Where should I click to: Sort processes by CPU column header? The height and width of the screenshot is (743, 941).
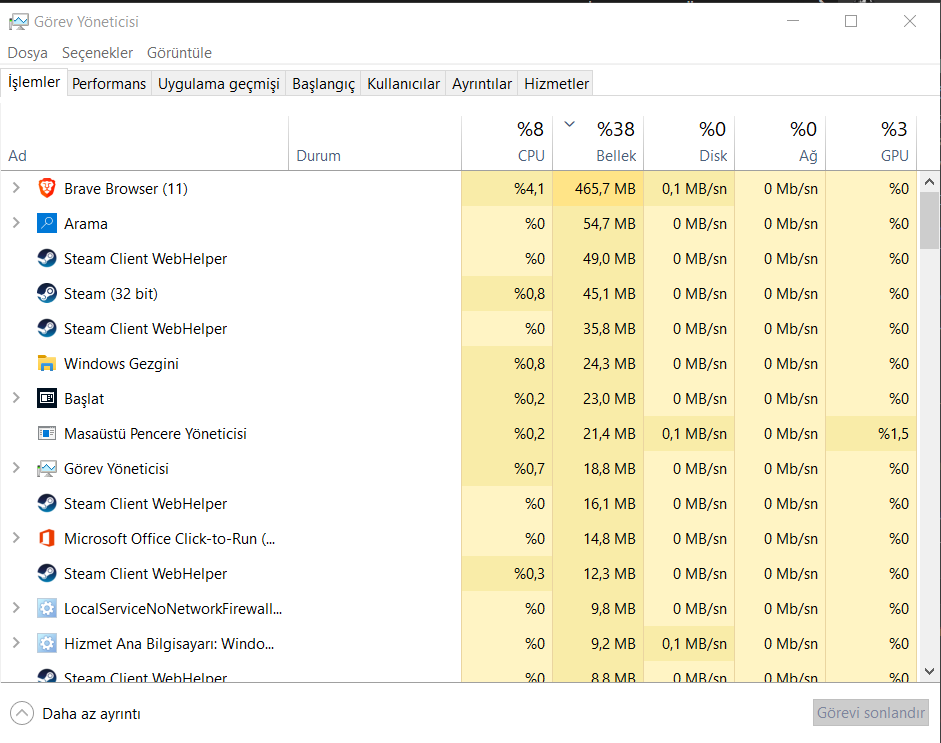click(507, 142)
